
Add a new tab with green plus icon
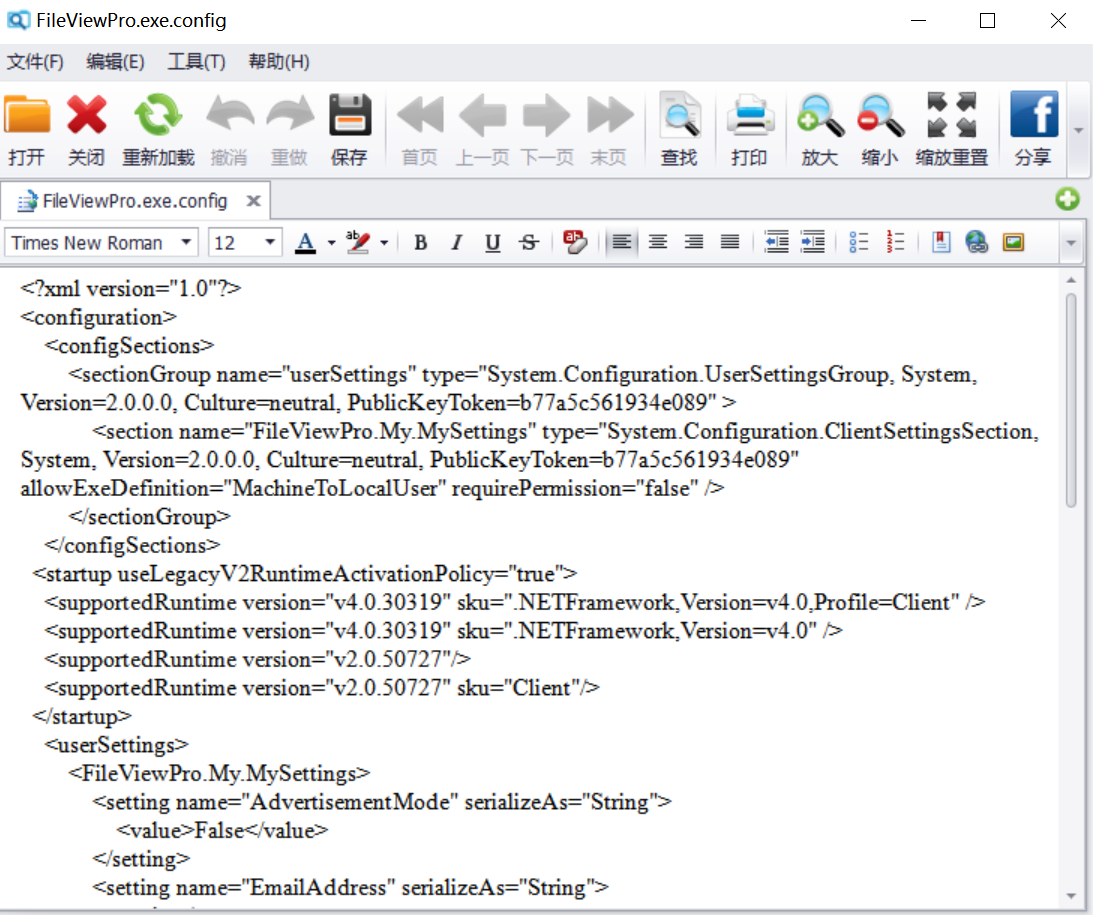1067,199
